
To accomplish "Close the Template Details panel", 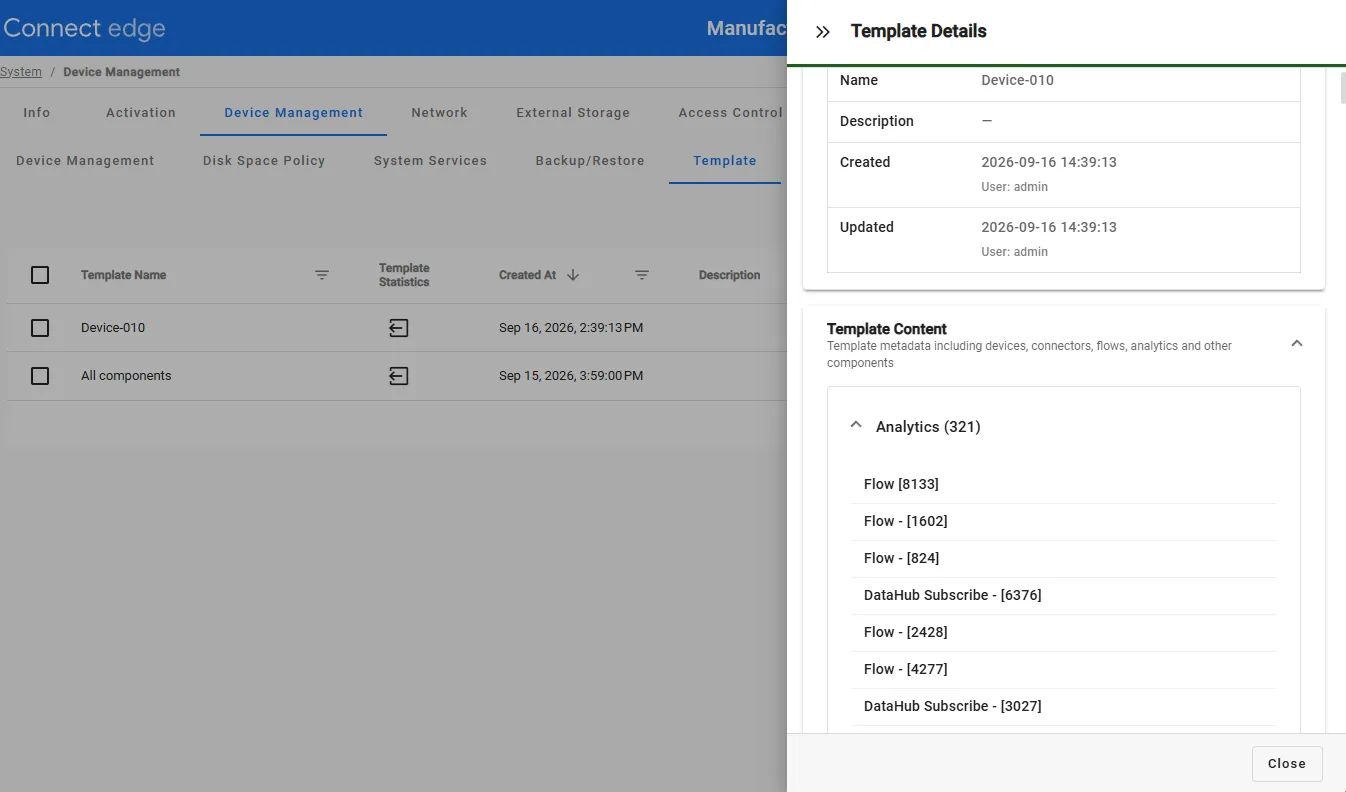I will pyautogui.click(x=1287, y=764).
